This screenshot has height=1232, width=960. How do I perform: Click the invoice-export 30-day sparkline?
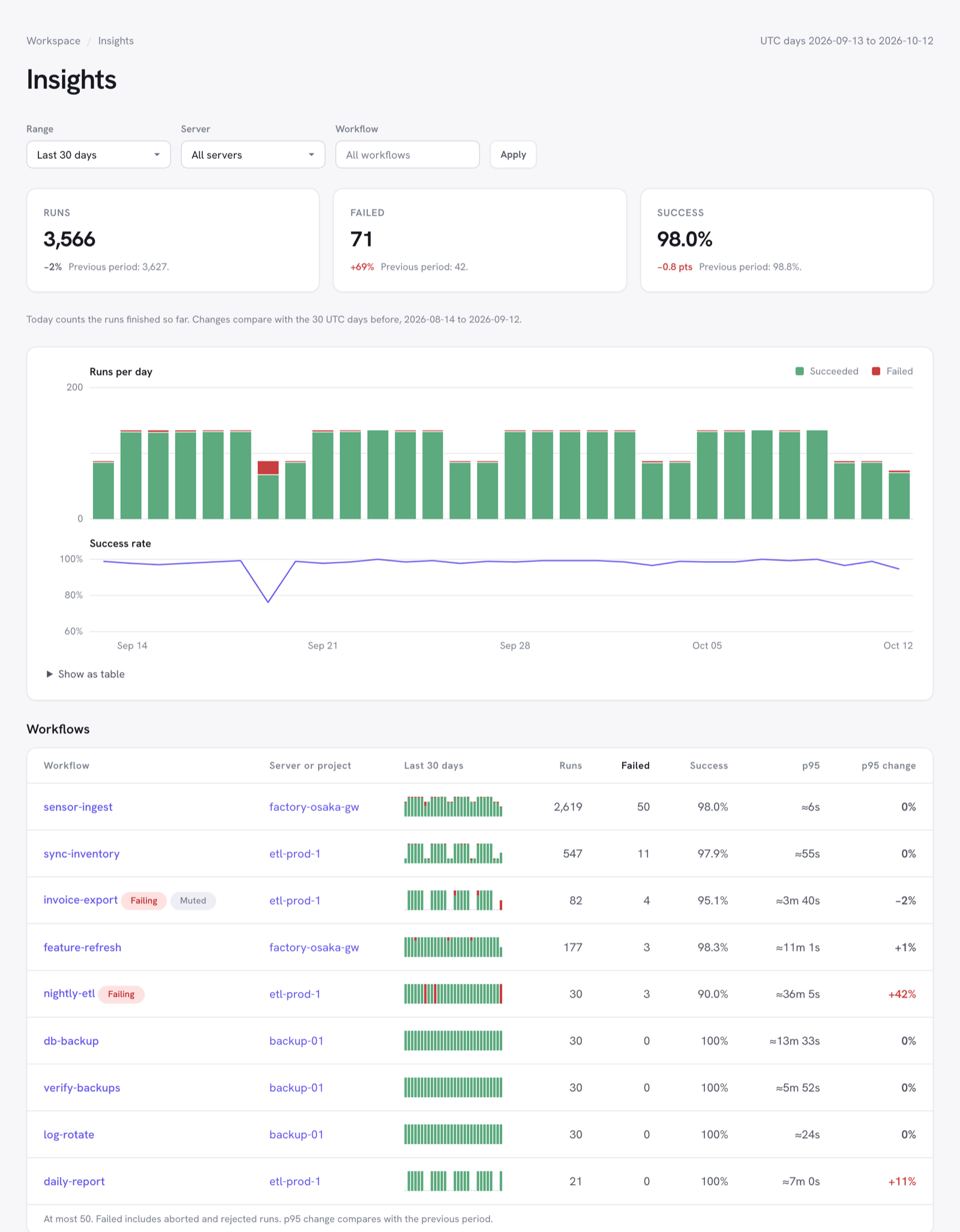point(453,900)
